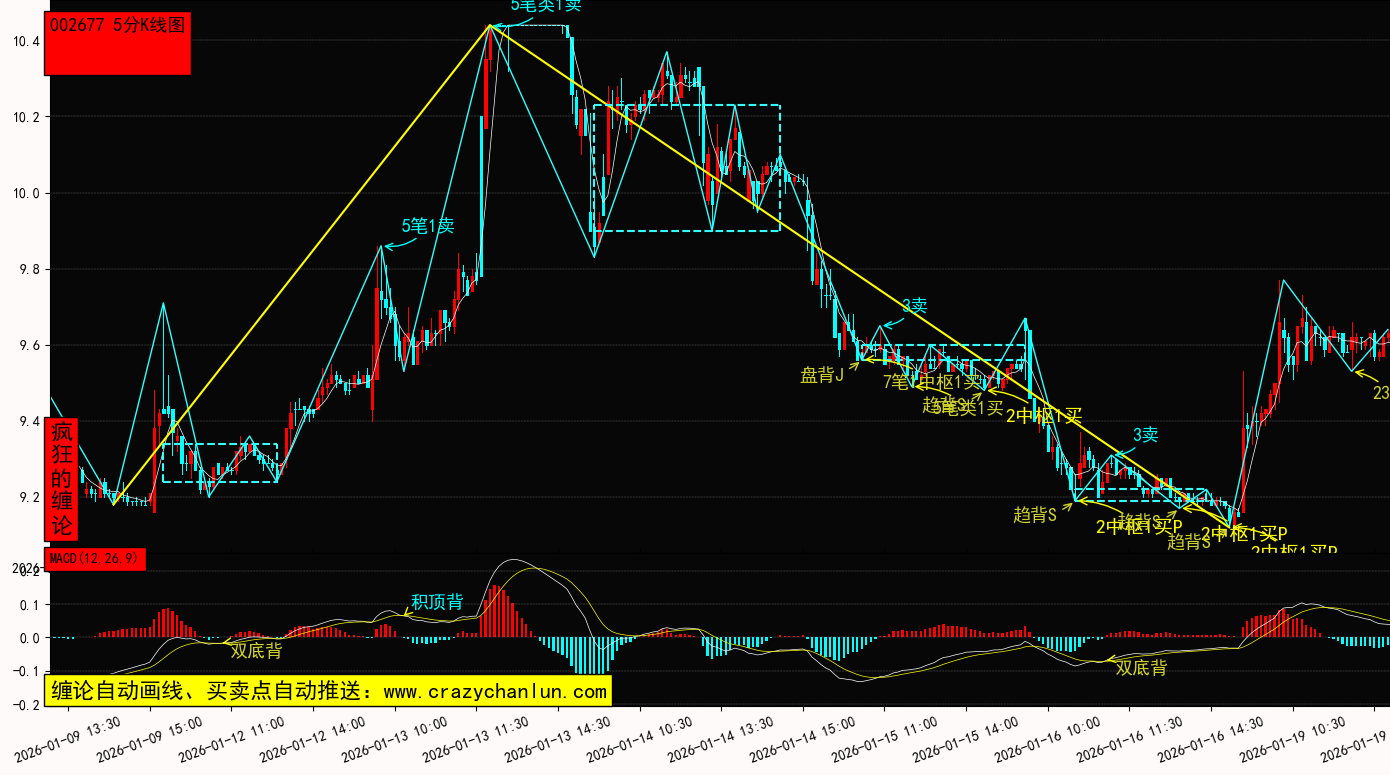Click the "002677 5分K线图" title box
1390x775 pixels.
point(118,44)
